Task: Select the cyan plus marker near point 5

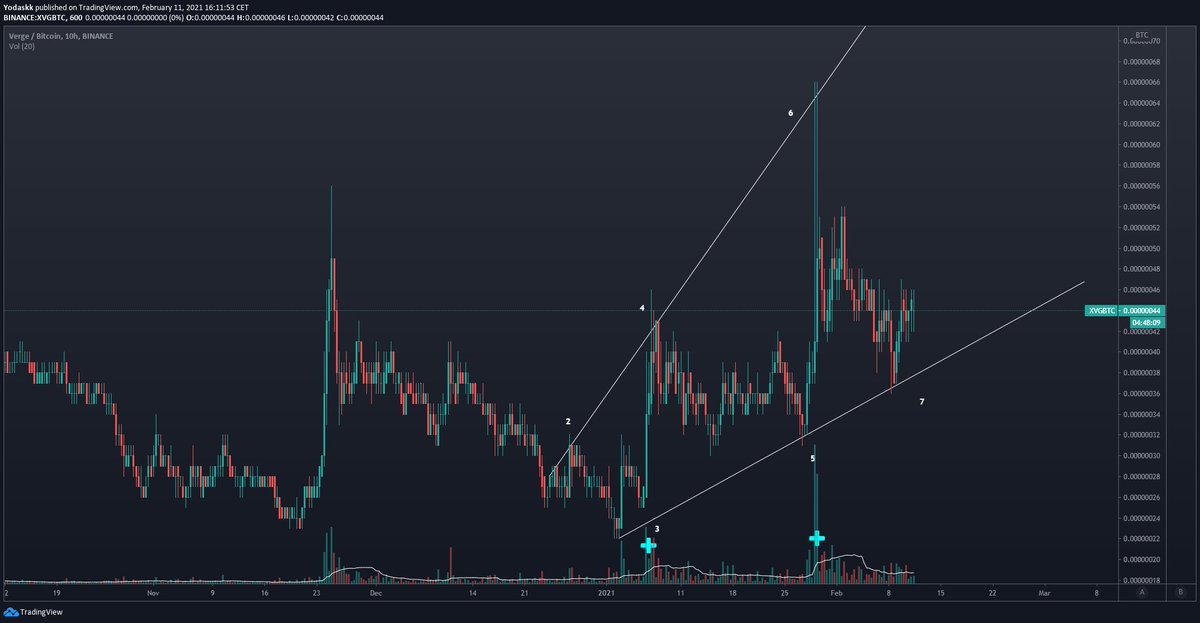Action: (x=817, y=537)
